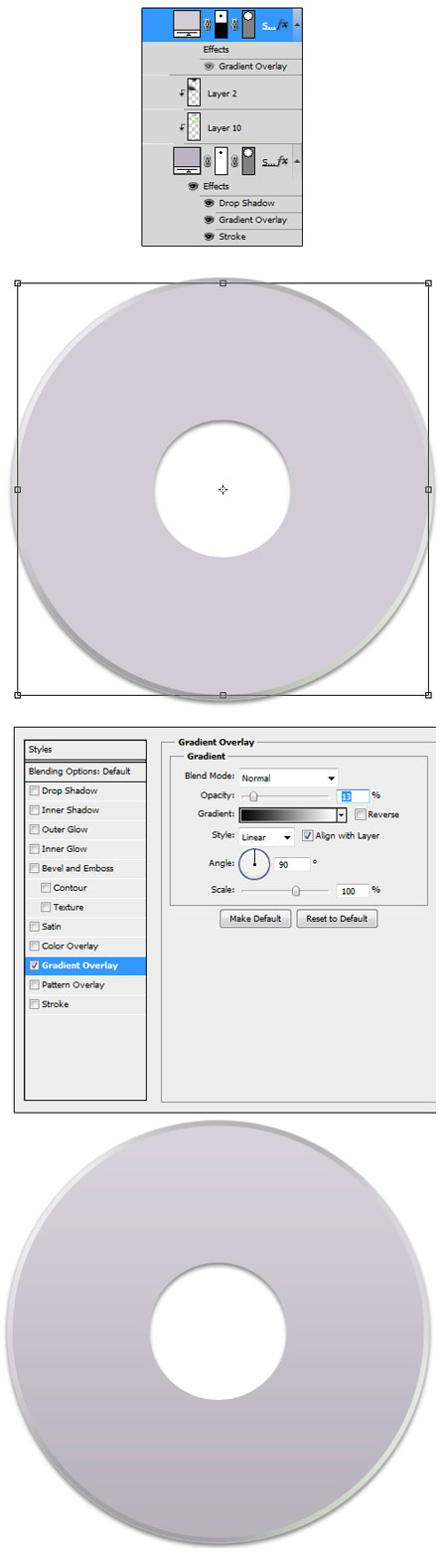Enable the Reverse gradient checkbox
The image size is (447, 1568).
coord(360,815)
